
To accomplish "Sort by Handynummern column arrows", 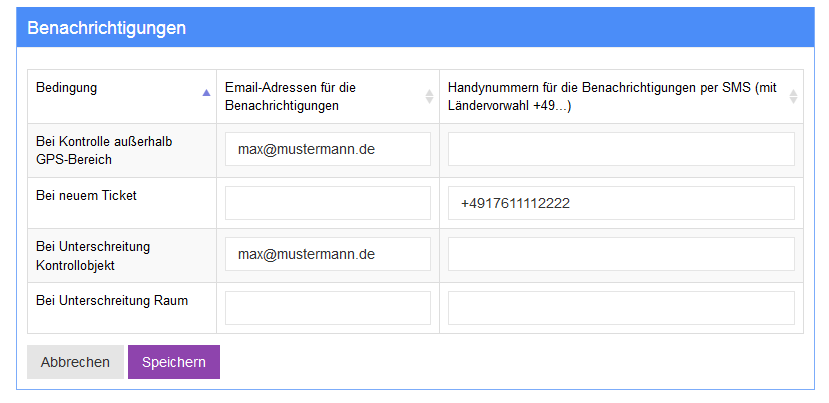I will tap(793, 97).
